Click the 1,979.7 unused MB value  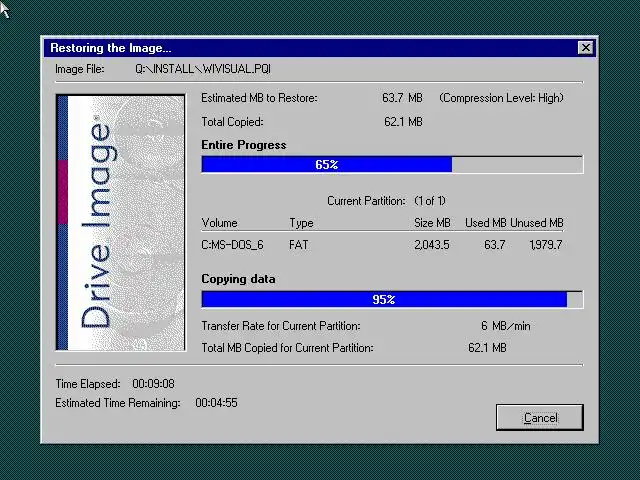(x=546, y=245)
